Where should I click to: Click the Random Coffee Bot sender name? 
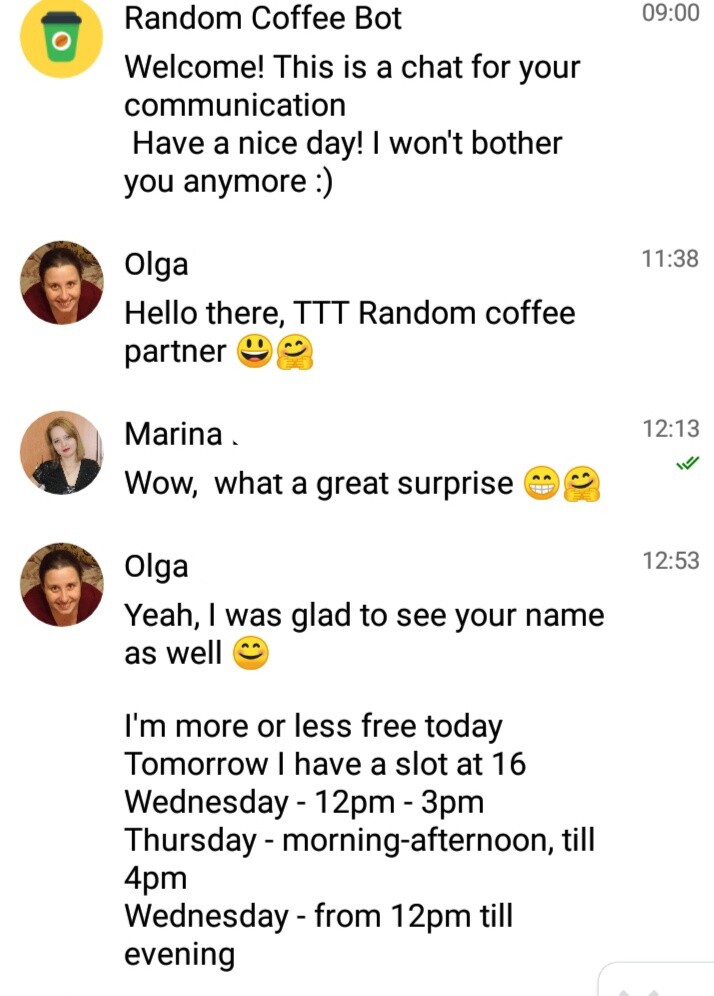coord(262,18)
